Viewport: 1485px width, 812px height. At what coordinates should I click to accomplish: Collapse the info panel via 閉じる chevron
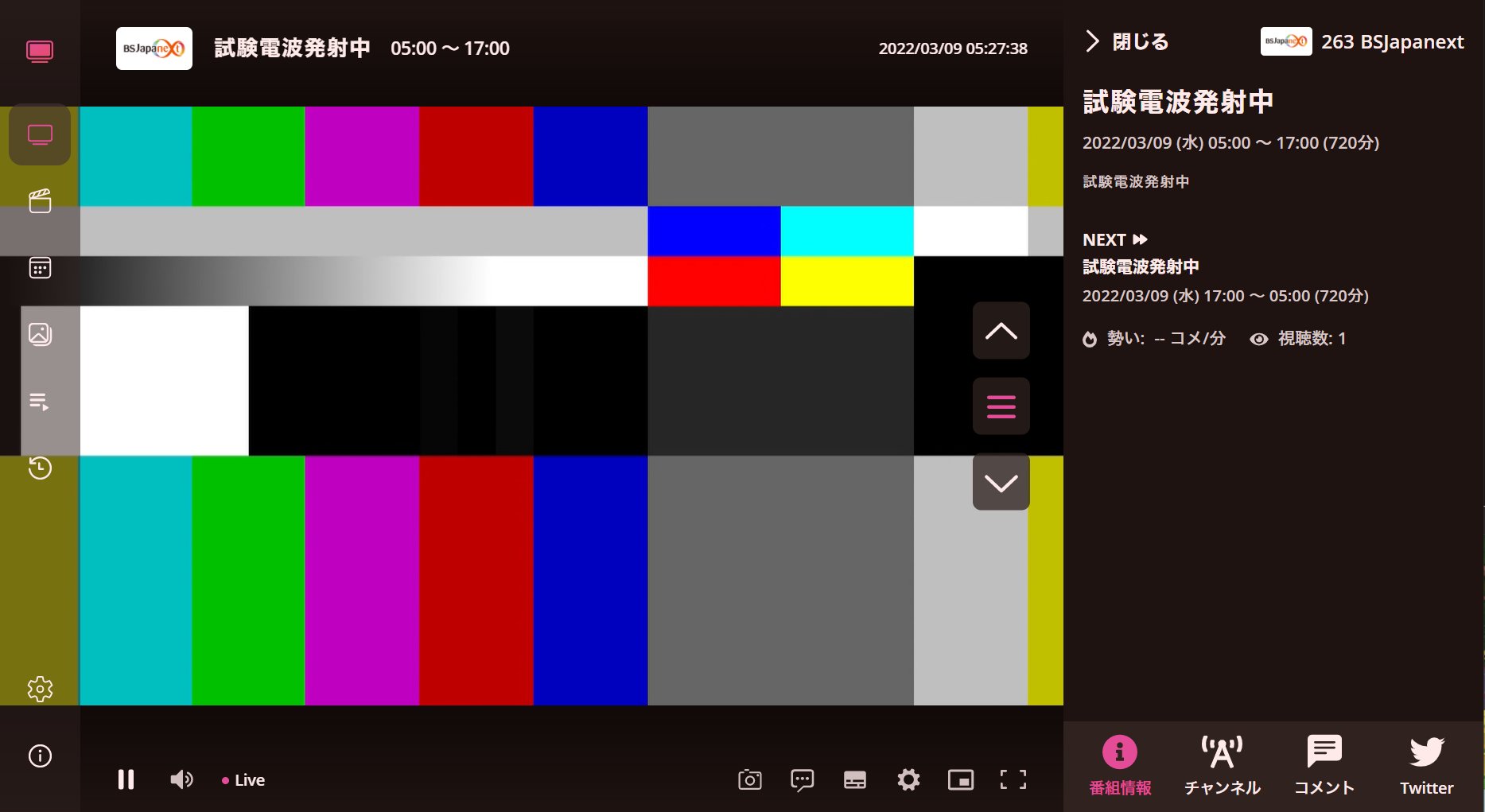pyautogui.click(x=1090, y=41)
